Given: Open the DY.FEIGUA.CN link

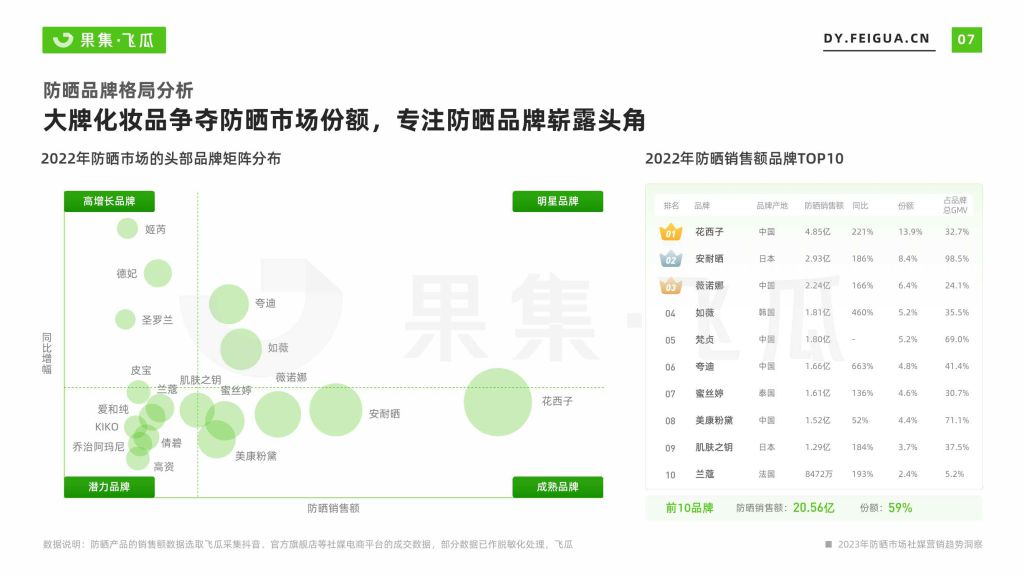Looking at the screenshot, I should [x=876, y=39].
